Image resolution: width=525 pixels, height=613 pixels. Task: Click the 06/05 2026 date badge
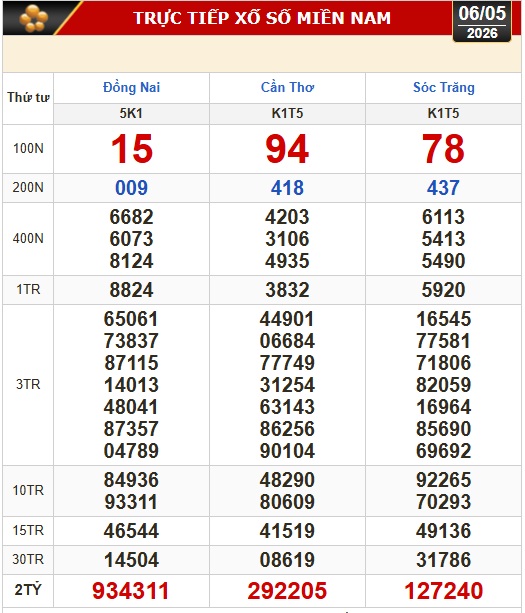[x=482, y=22]
